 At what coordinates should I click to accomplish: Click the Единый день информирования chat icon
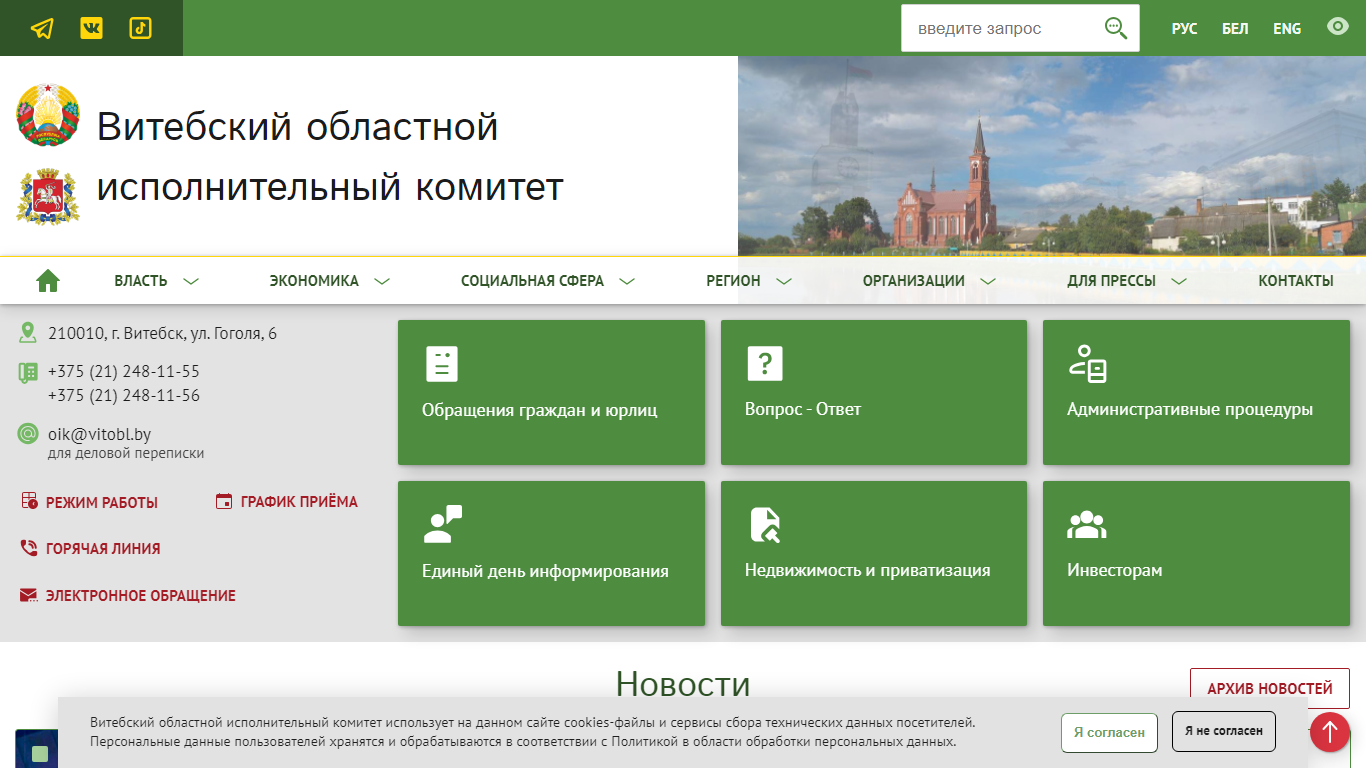pos(443,525)
